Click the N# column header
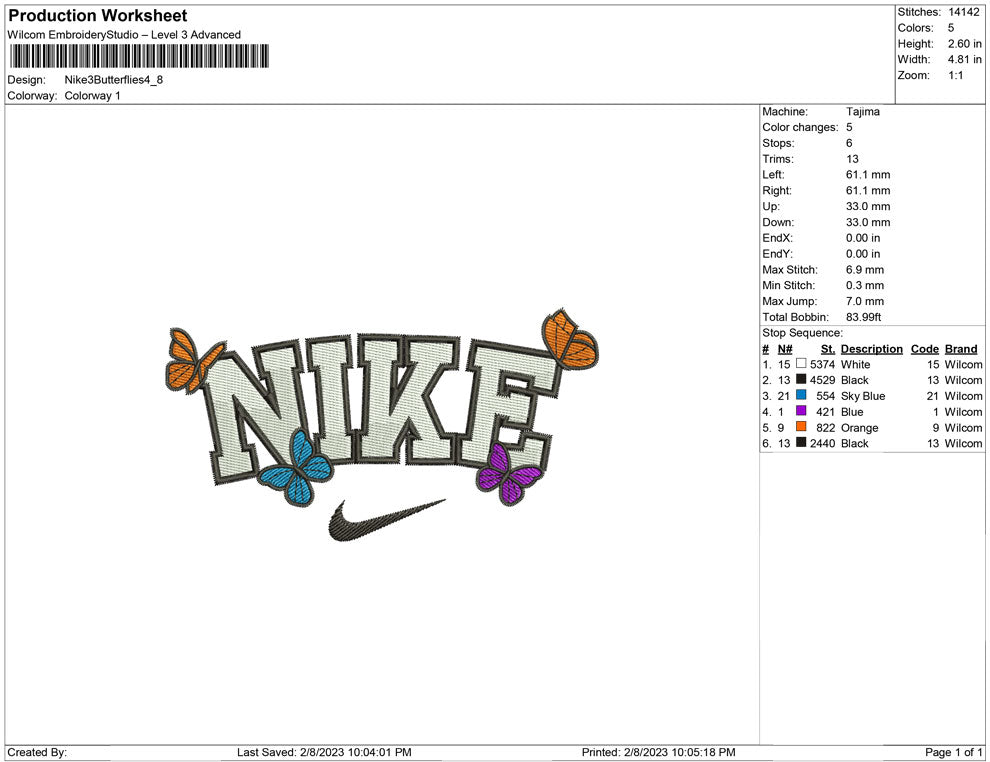The width and height of the screenshot is (990, 762). [785, 349]
